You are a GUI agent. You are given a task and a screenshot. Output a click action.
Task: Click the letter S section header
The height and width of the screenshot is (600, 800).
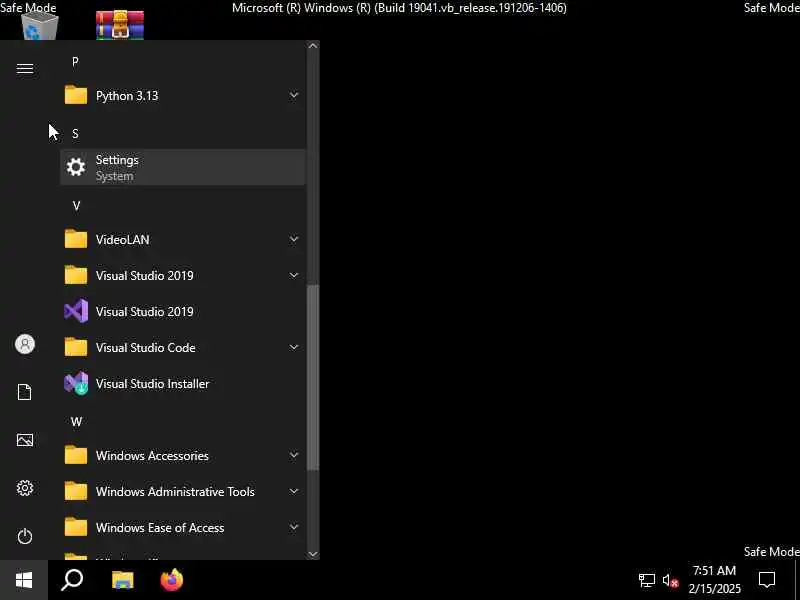[x=76, y=134]
